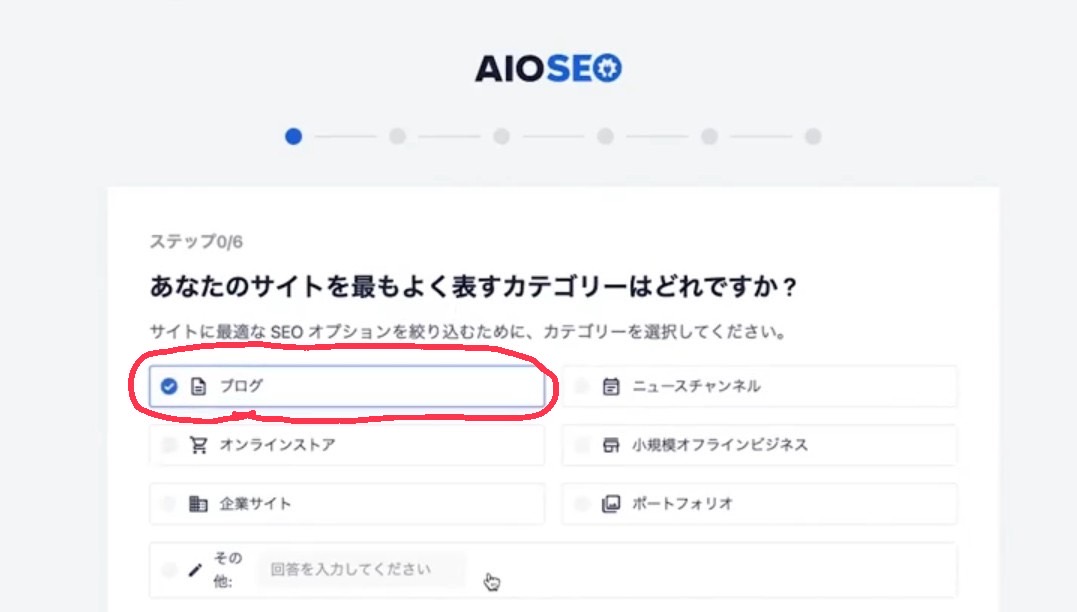Click the active first step dot
Image resolution: width=1077 pixels, height=612 pixels.
point(293,136)
